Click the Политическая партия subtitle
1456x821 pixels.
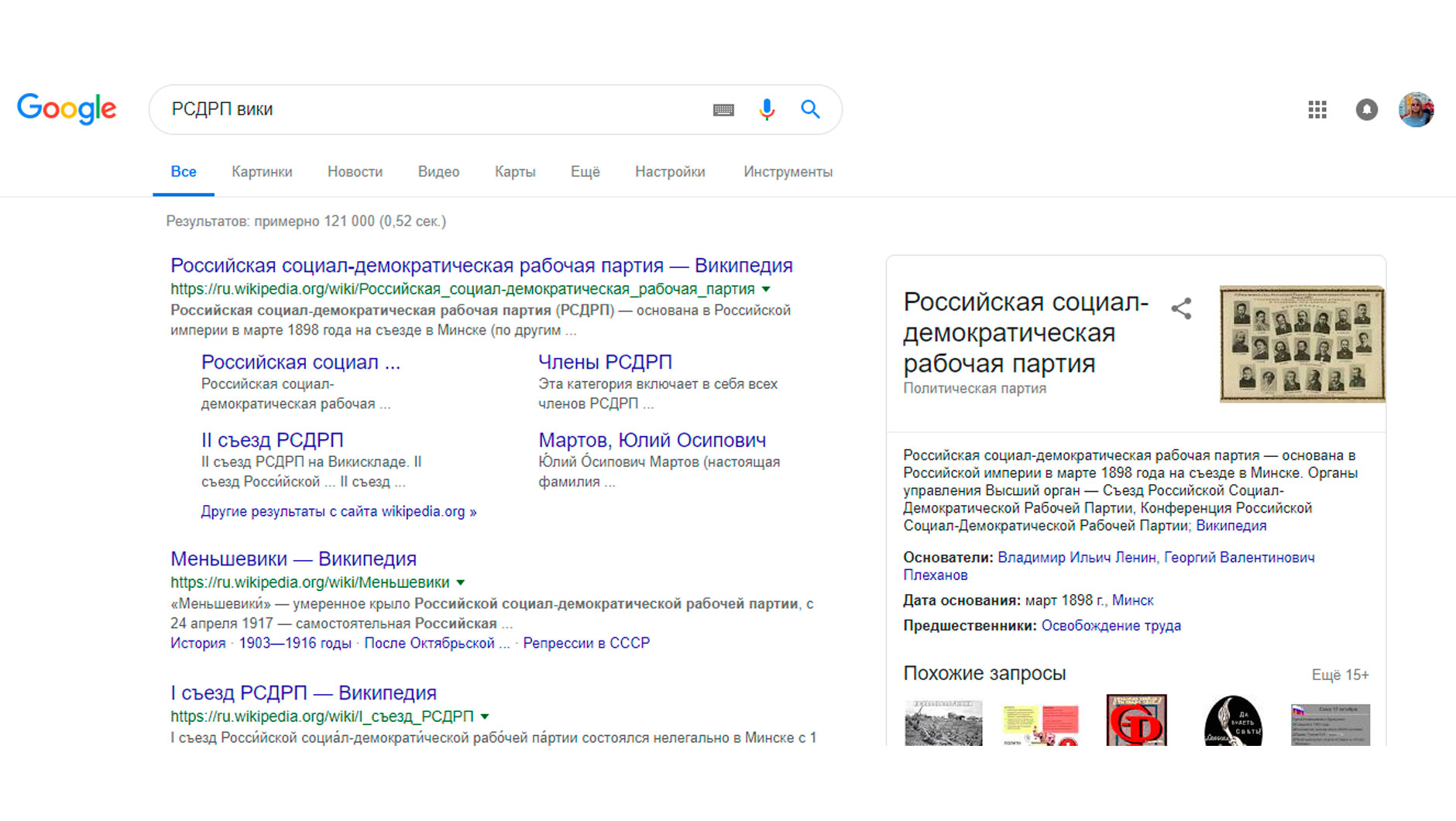tap(974, 389)
